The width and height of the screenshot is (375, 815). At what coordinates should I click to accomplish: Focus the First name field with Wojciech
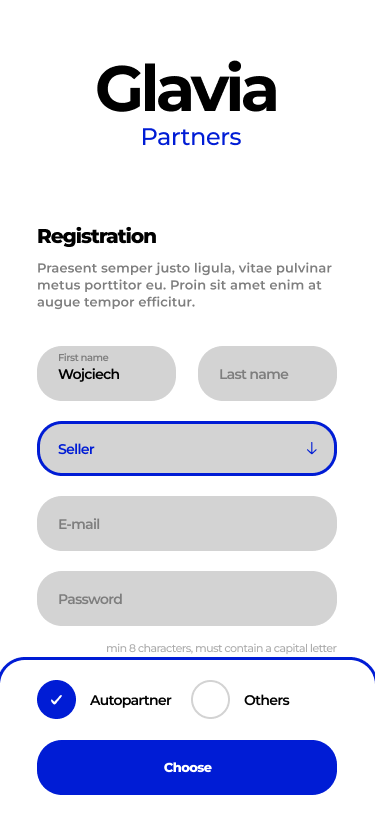pyautogui.click(x=106, y=373)
